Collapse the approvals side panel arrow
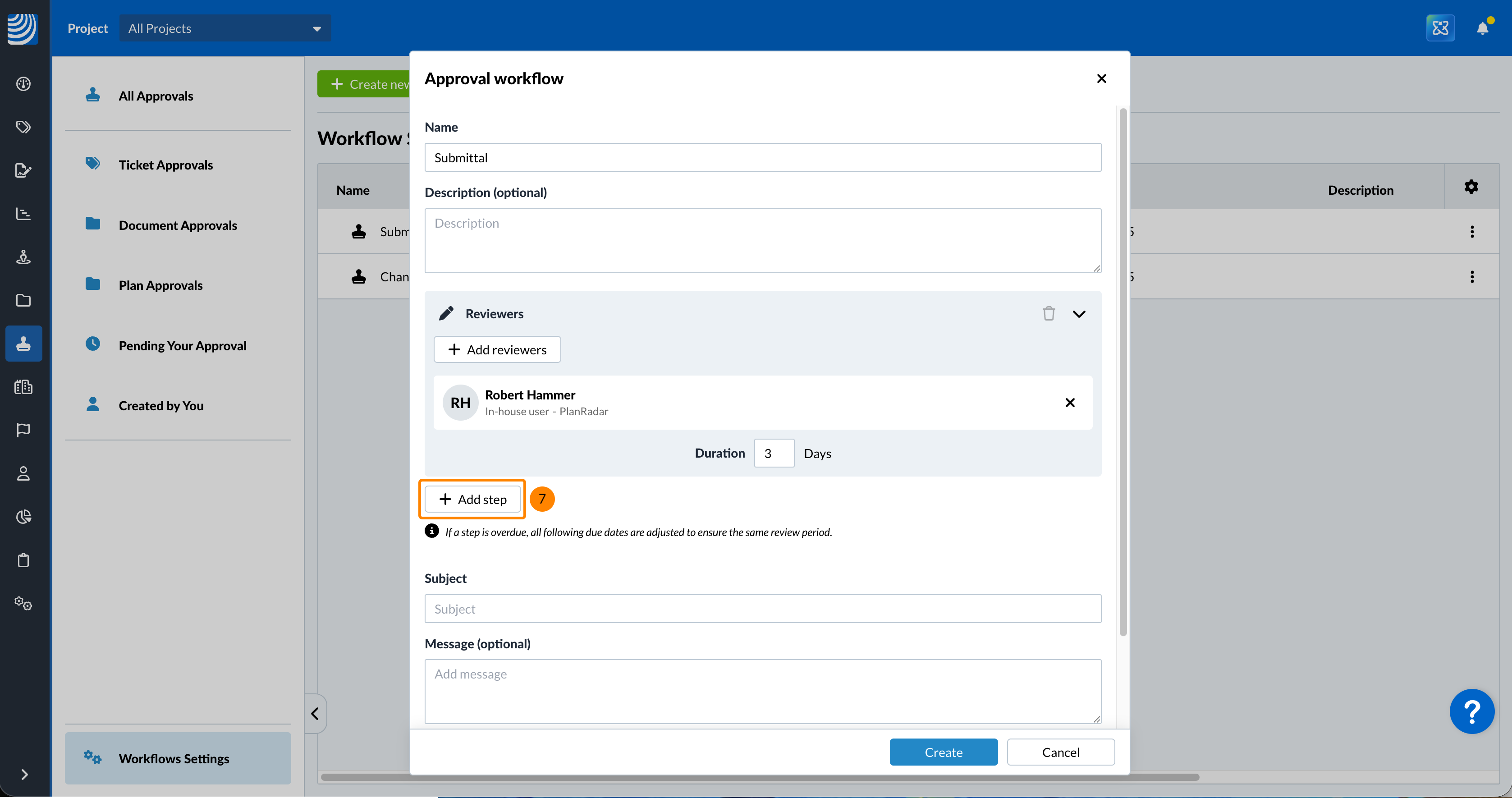1512x798 pixels. 315,713
